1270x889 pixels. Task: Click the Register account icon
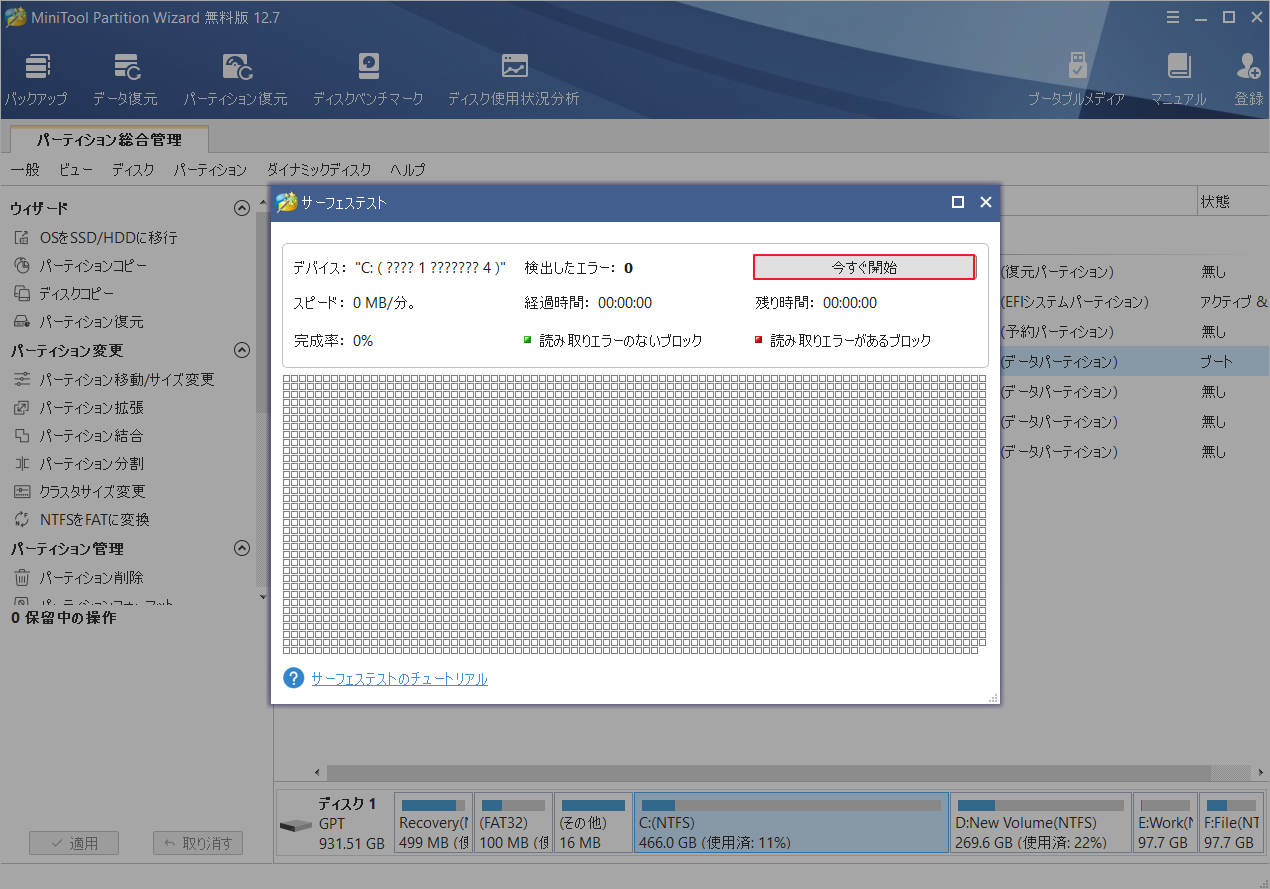point(1249,80)
